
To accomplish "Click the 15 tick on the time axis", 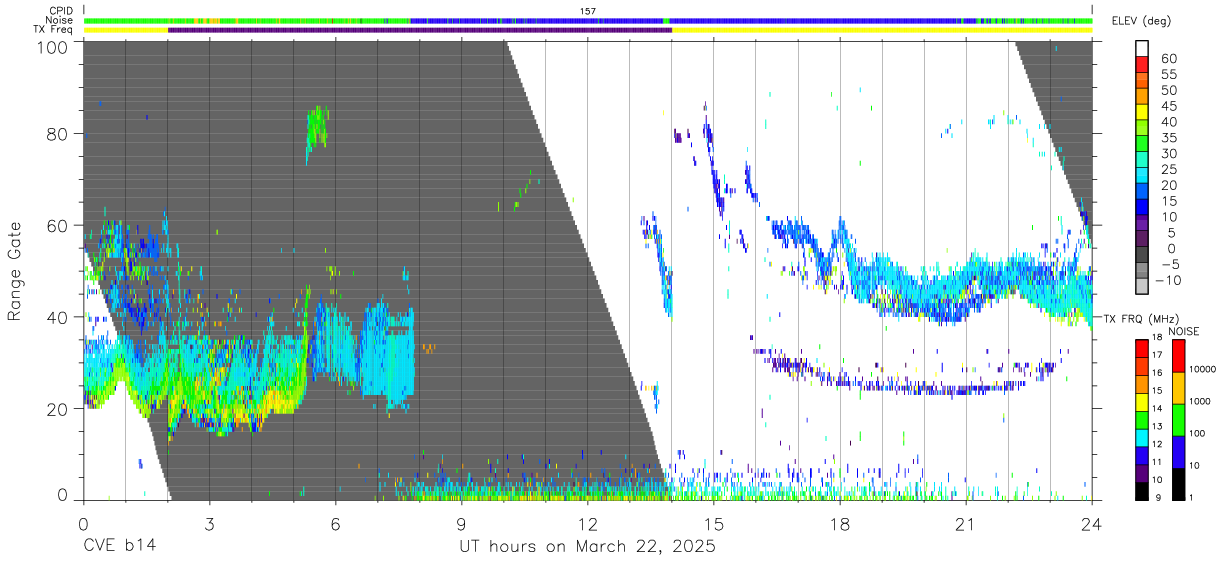I will tap(713, 524).
